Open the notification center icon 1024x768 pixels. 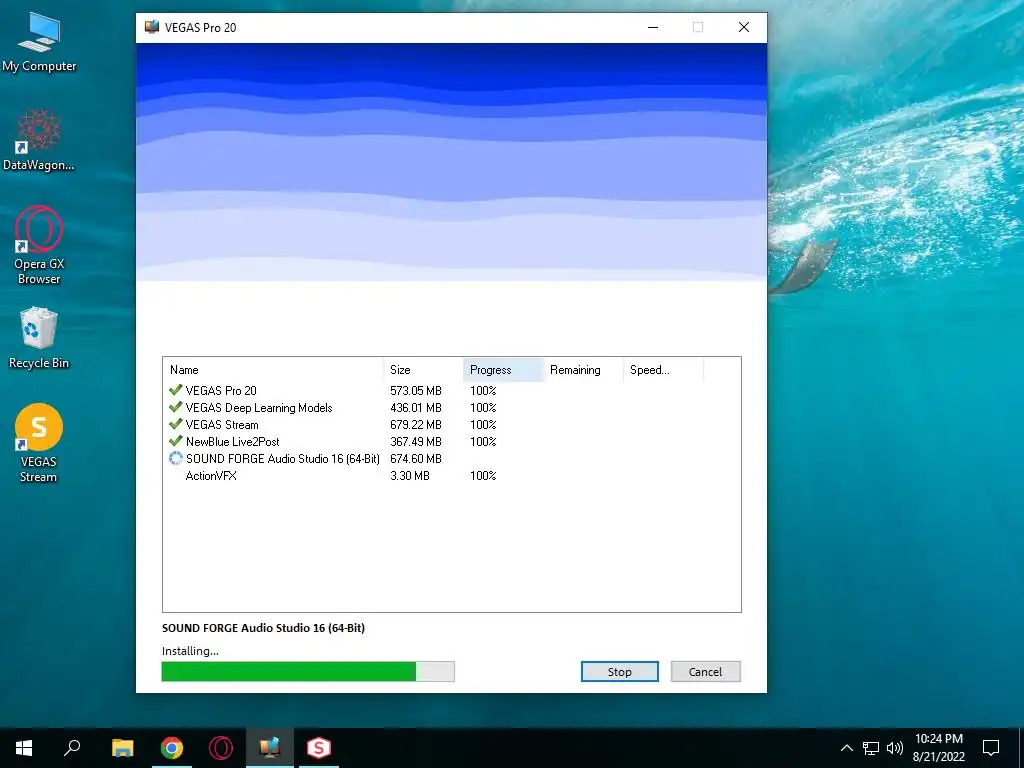[991, 748]
